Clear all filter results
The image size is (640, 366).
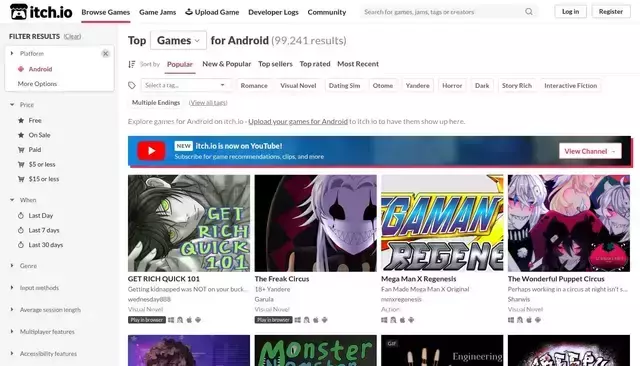coord(72,36)
